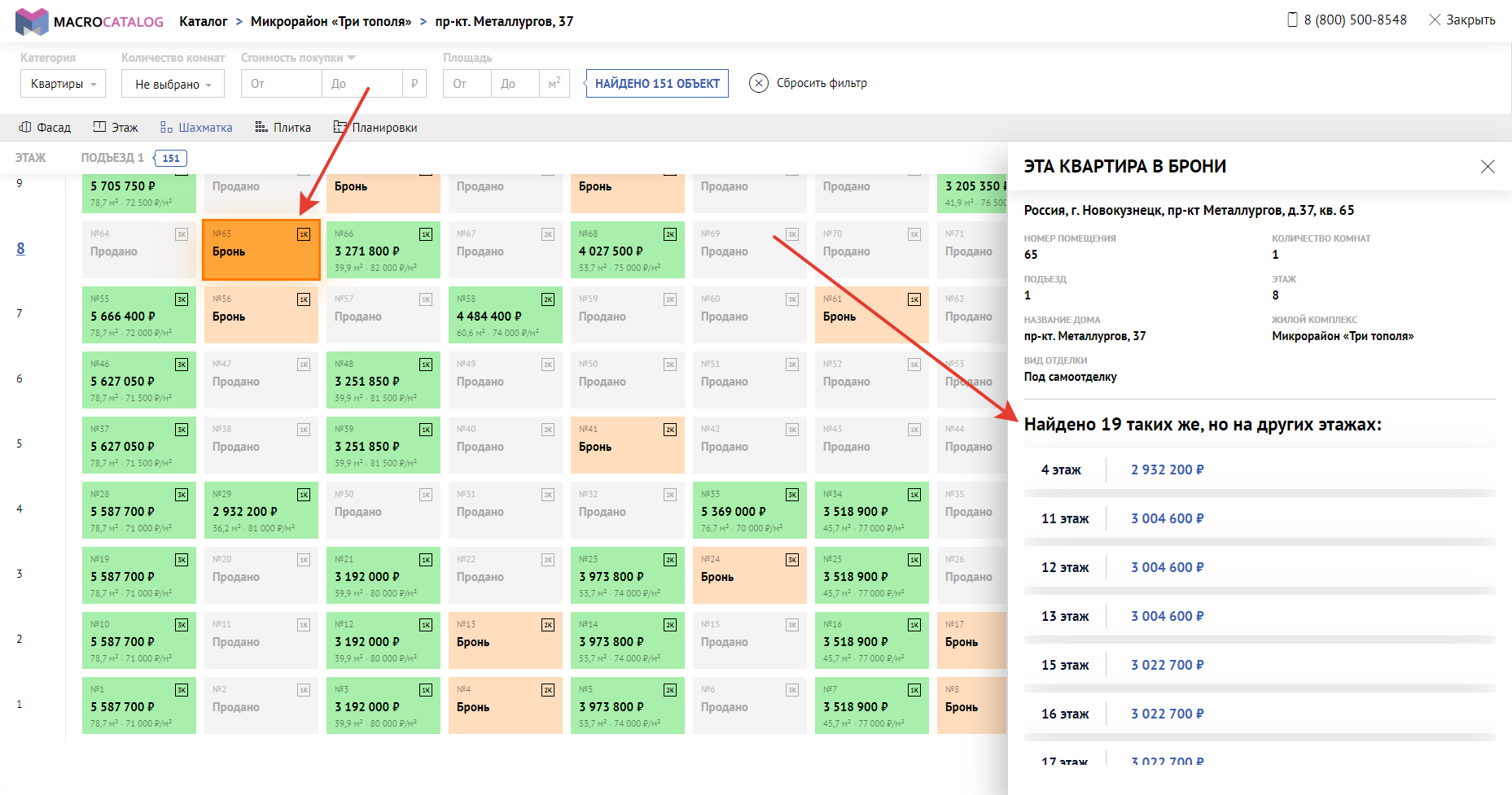Select apartment №58 priced 4 484 400 ₽
1512x795 pixels.
pyautogui.click(x=506, y=315)
